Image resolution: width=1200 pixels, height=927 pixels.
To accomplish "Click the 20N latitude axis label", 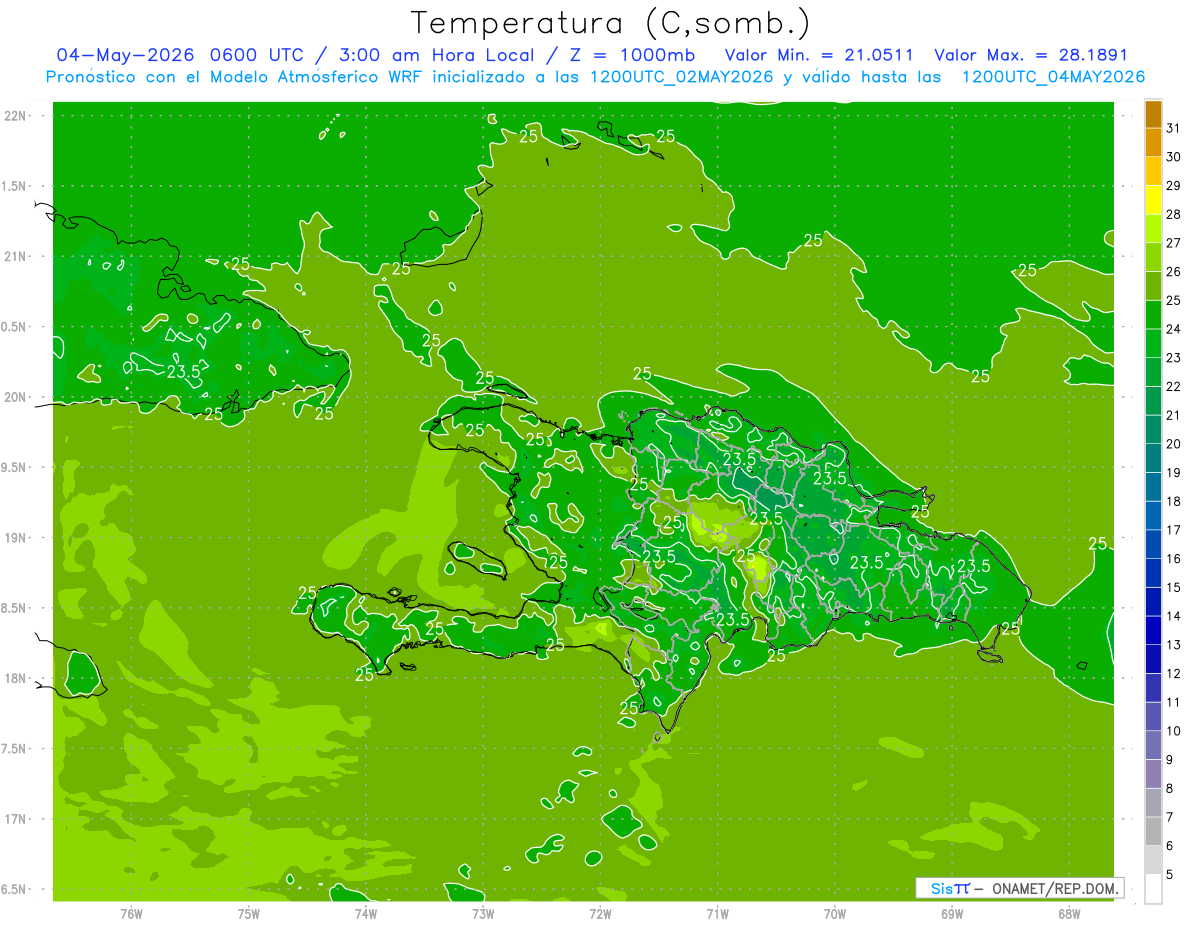I will [x=18, y=397].
